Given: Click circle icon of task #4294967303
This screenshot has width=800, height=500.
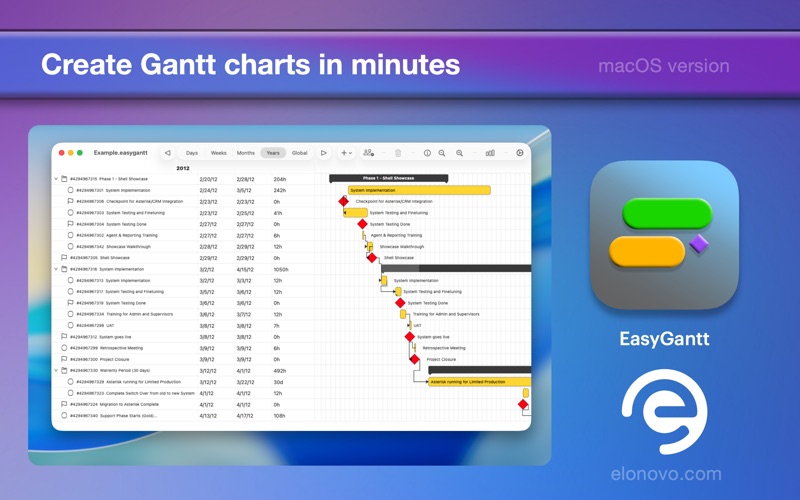Looking at the screenshot, I should tap(70, 213).
